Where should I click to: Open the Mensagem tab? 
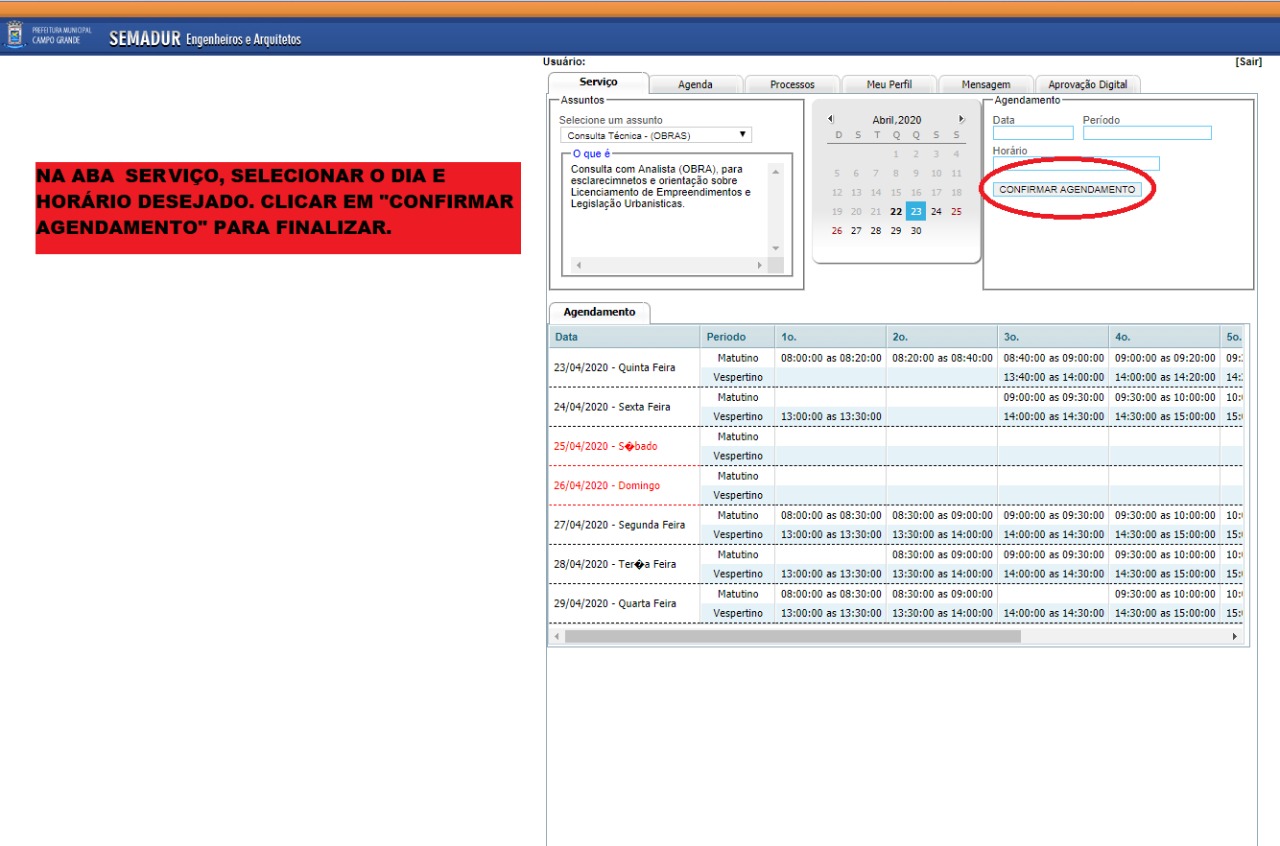pos(986,85)
